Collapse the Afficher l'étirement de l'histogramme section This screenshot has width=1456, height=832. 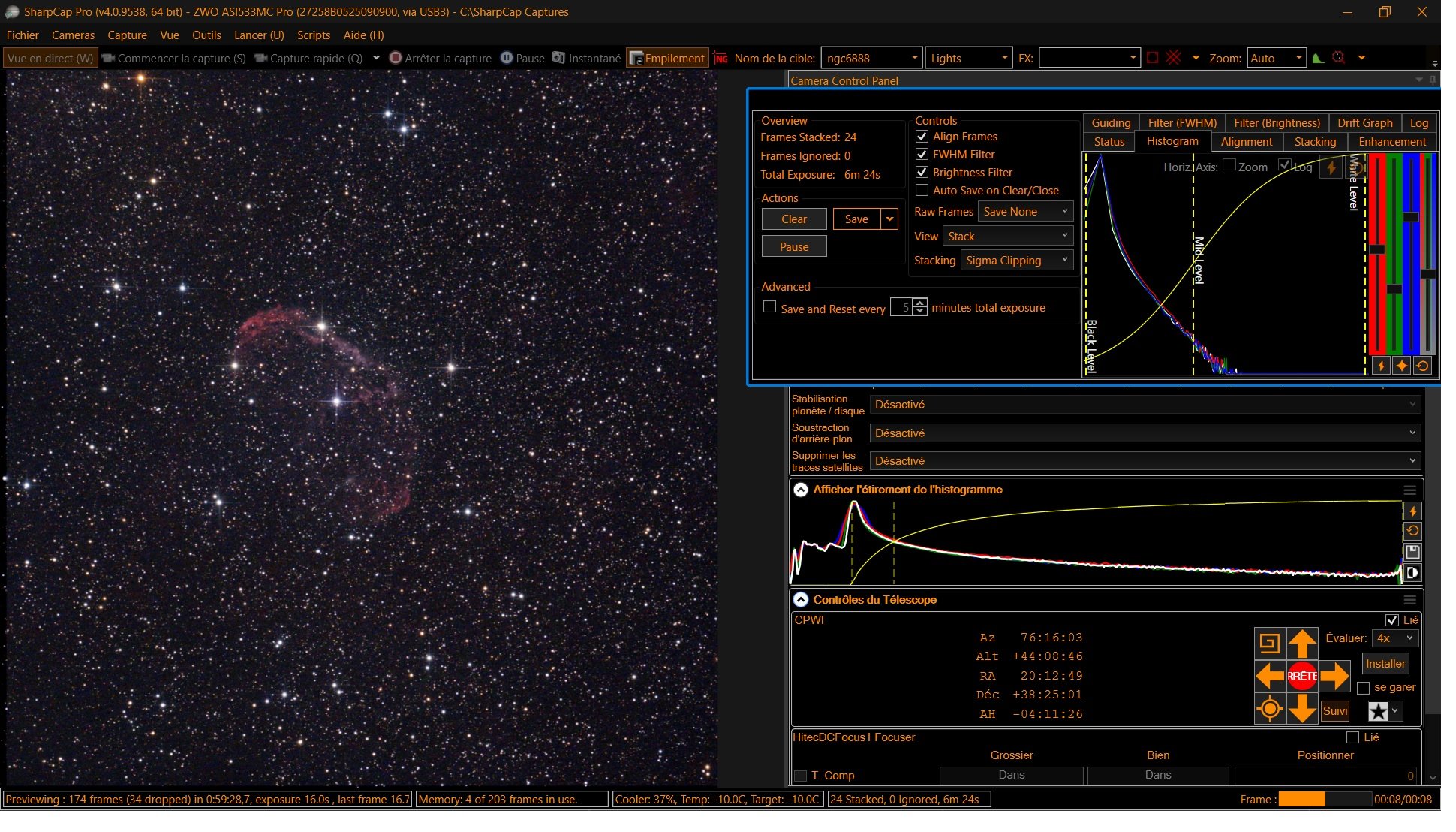[801, 490]
